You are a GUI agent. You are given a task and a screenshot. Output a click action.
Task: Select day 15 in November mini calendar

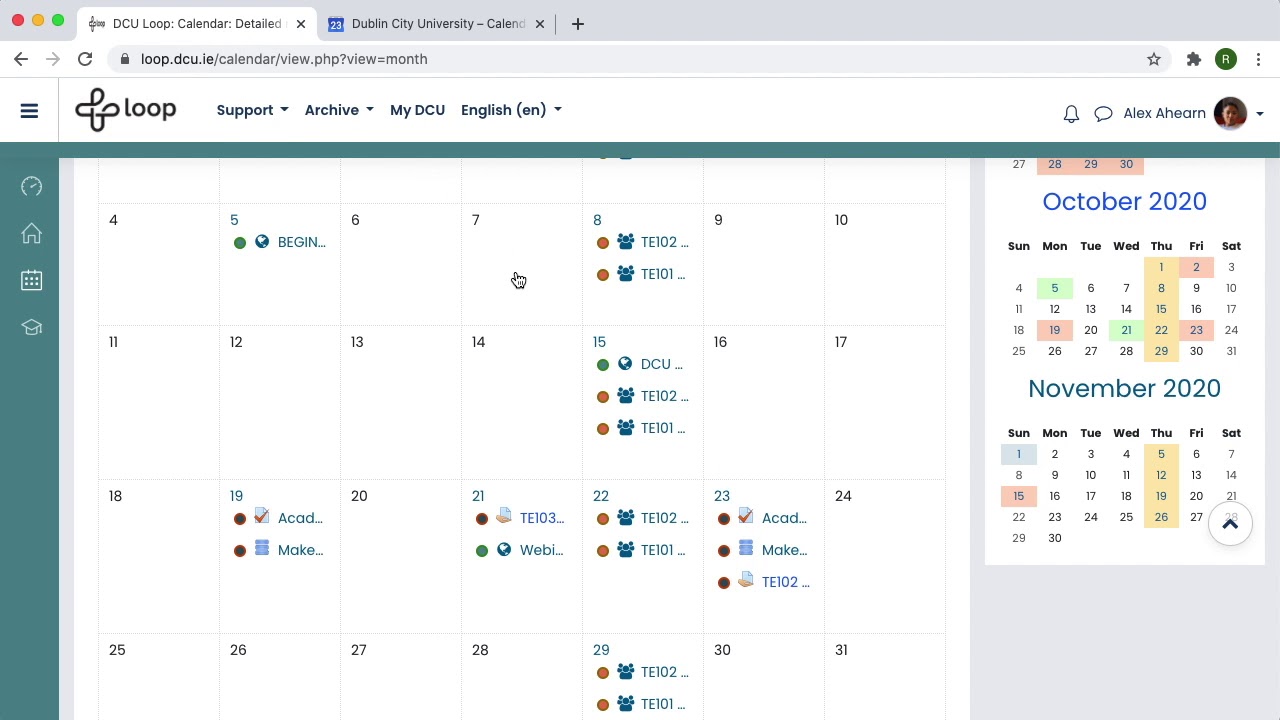(x=1018, y=496)
